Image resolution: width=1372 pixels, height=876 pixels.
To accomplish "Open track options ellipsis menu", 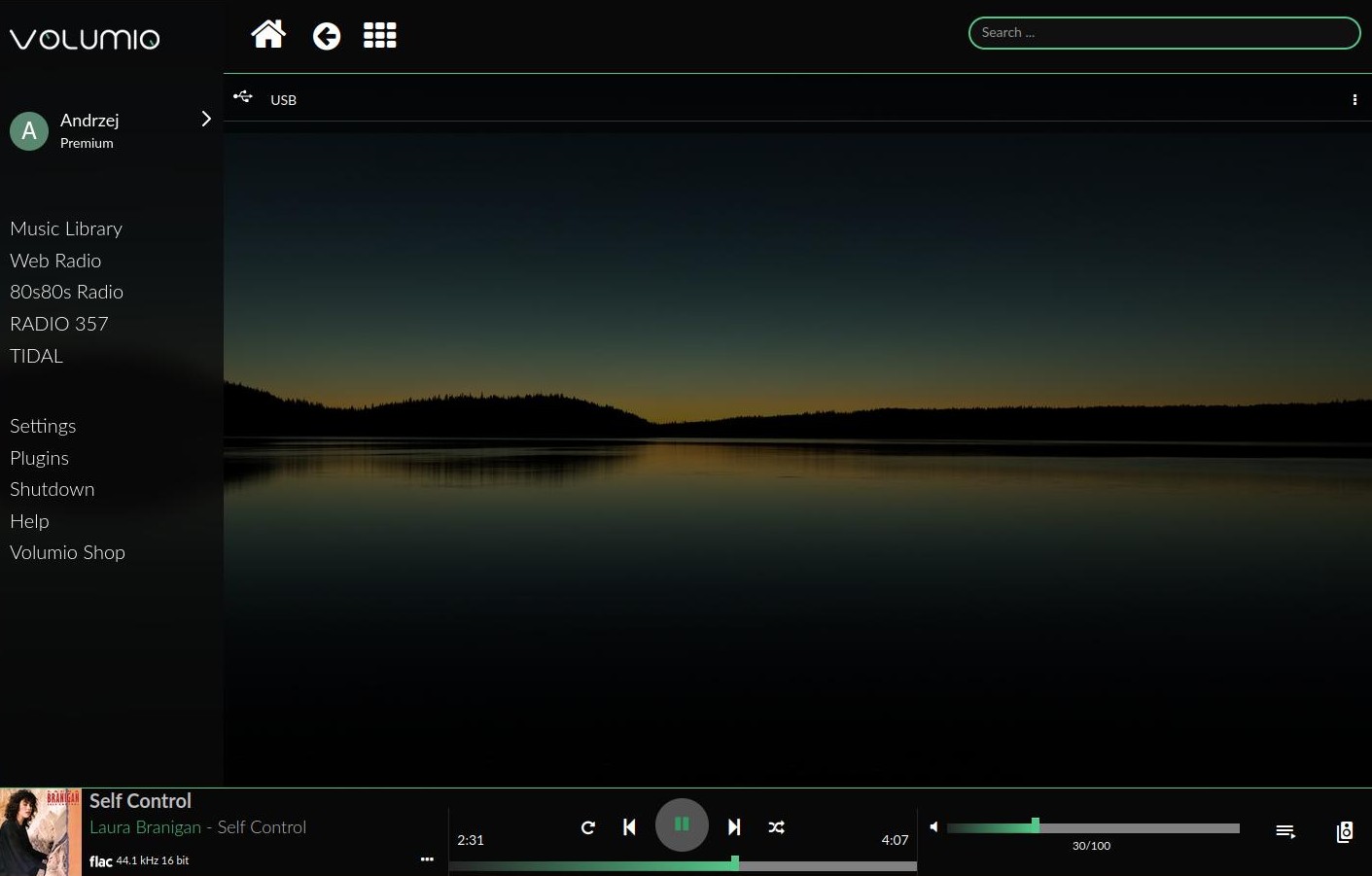I will pyautogui.click(x=427, y=859).
